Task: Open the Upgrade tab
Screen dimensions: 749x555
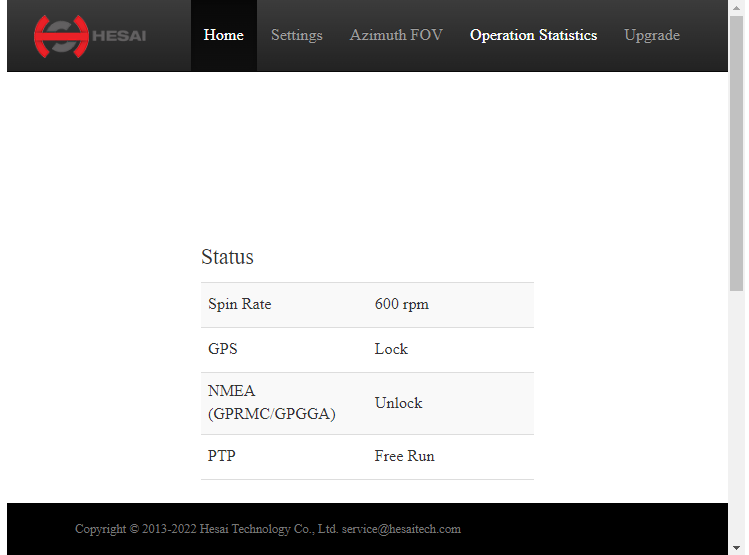Action: tap(652, 35)
